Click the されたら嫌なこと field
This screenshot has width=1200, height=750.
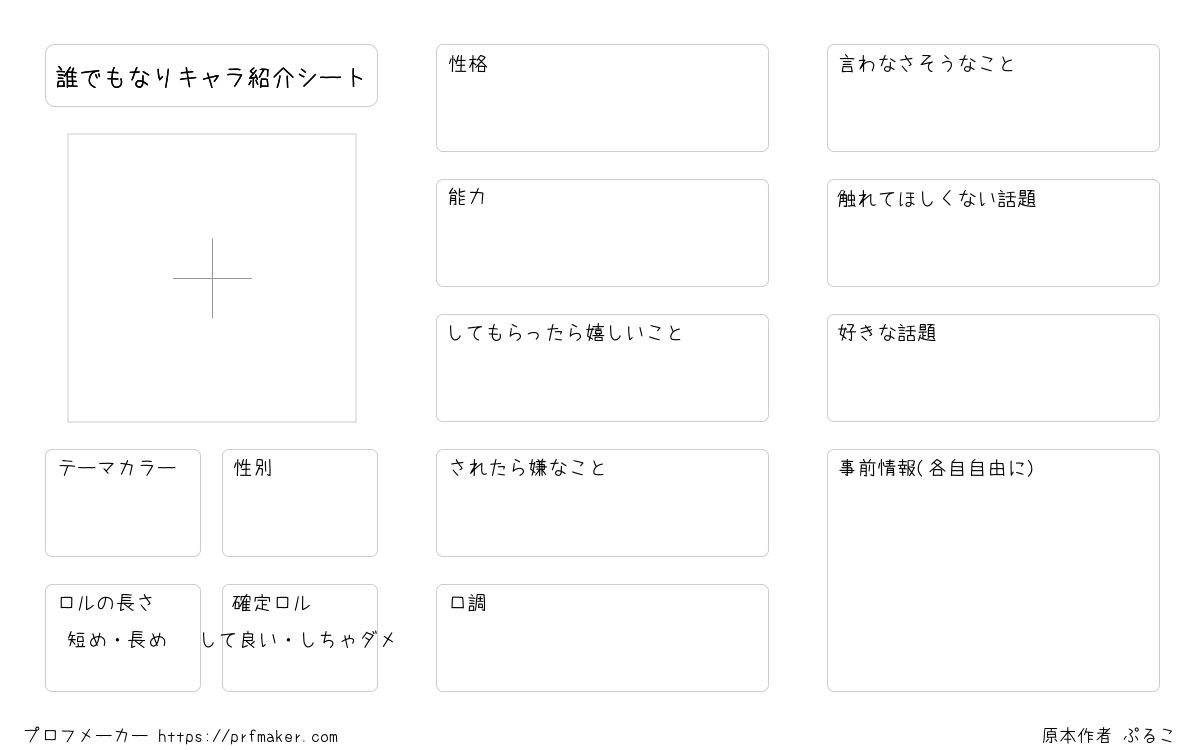602,503
